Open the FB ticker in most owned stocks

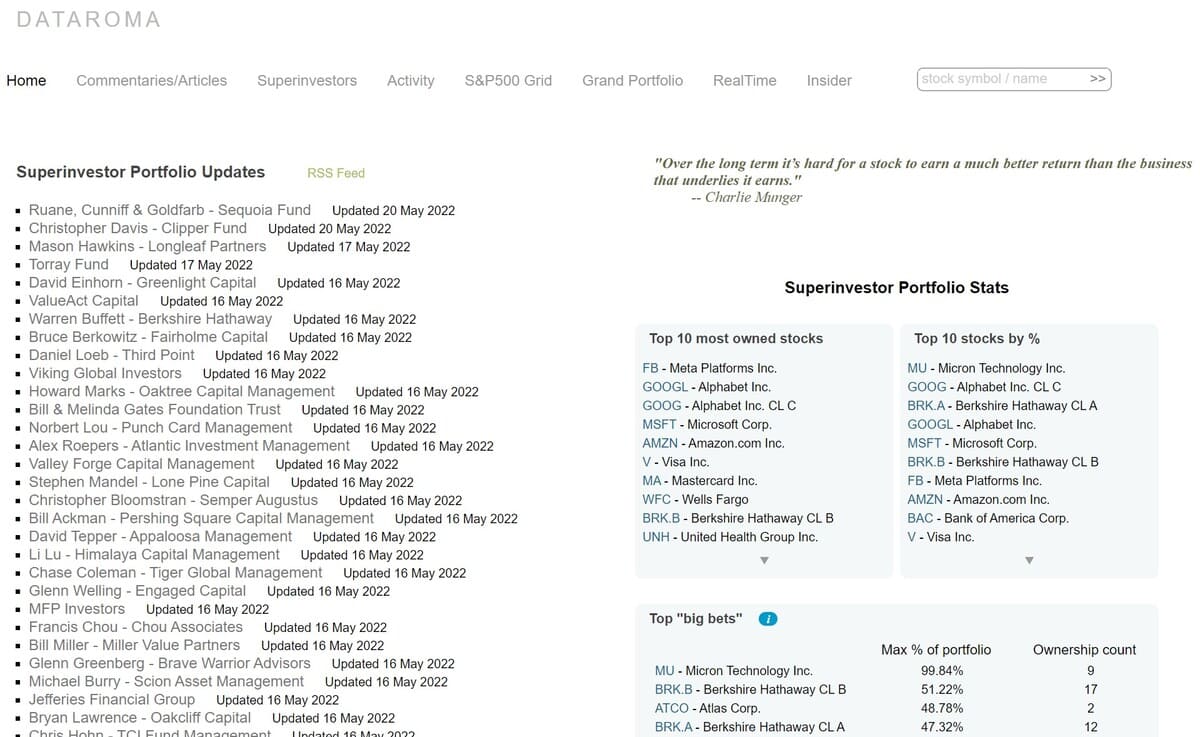pos(650,368)
